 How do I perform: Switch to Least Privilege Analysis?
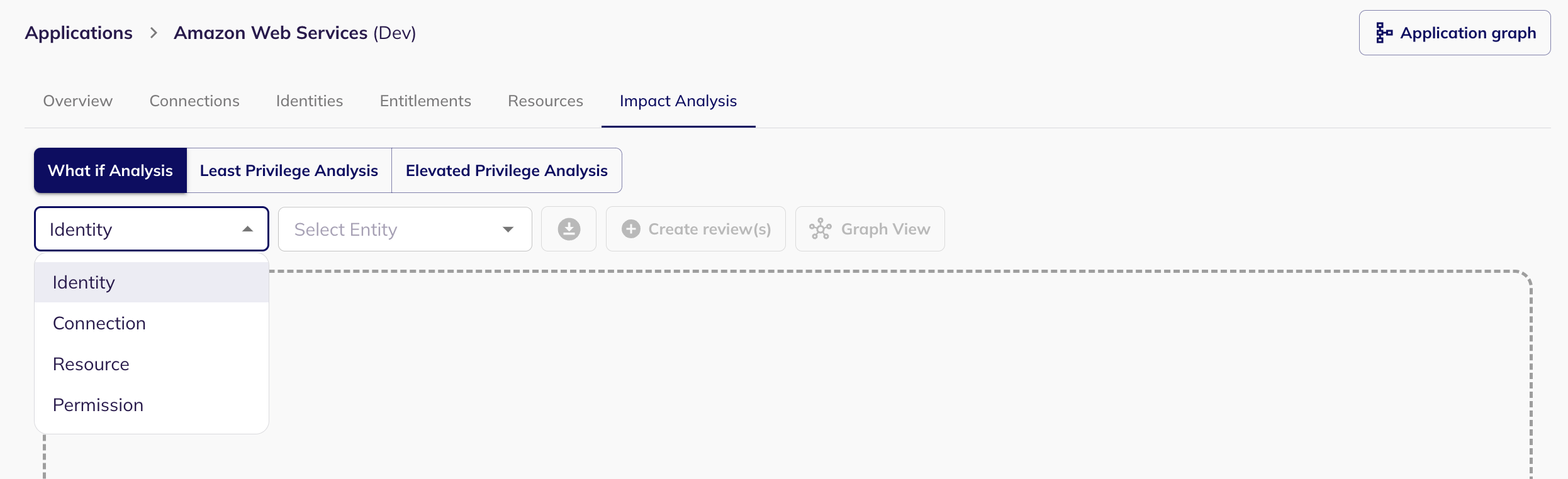pyautogui.click(x=289, y=170)
